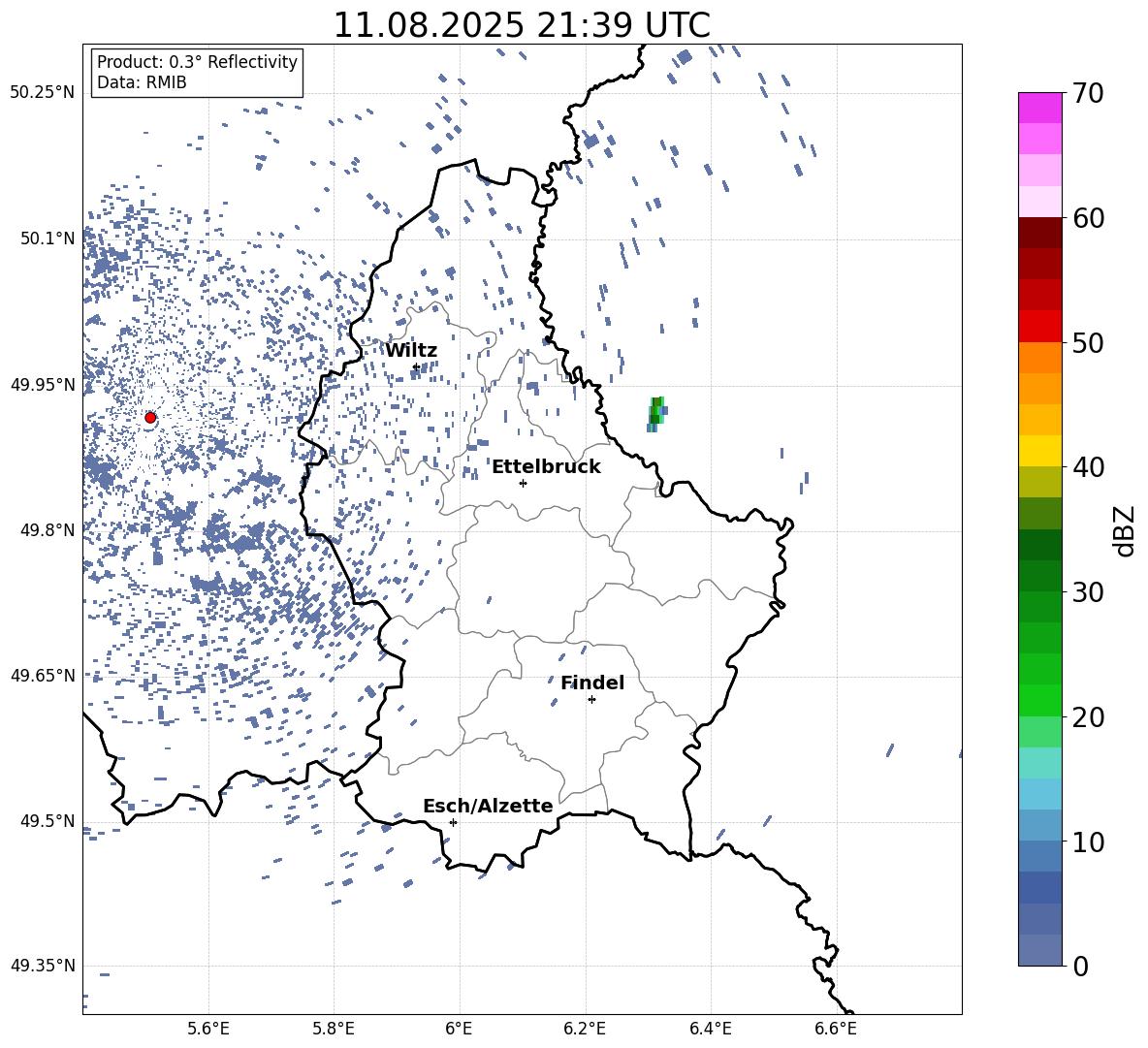Screen dimensions: 1148x1048
Task: Click the 49.65°N latitude label
Action: (43, 676)
